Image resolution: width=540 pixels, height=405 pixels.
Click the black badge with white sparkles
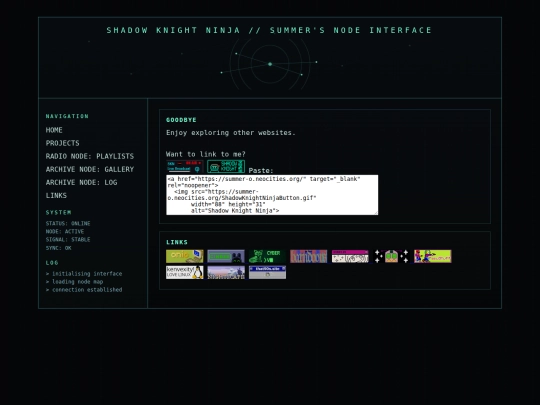tap(391, 256)
